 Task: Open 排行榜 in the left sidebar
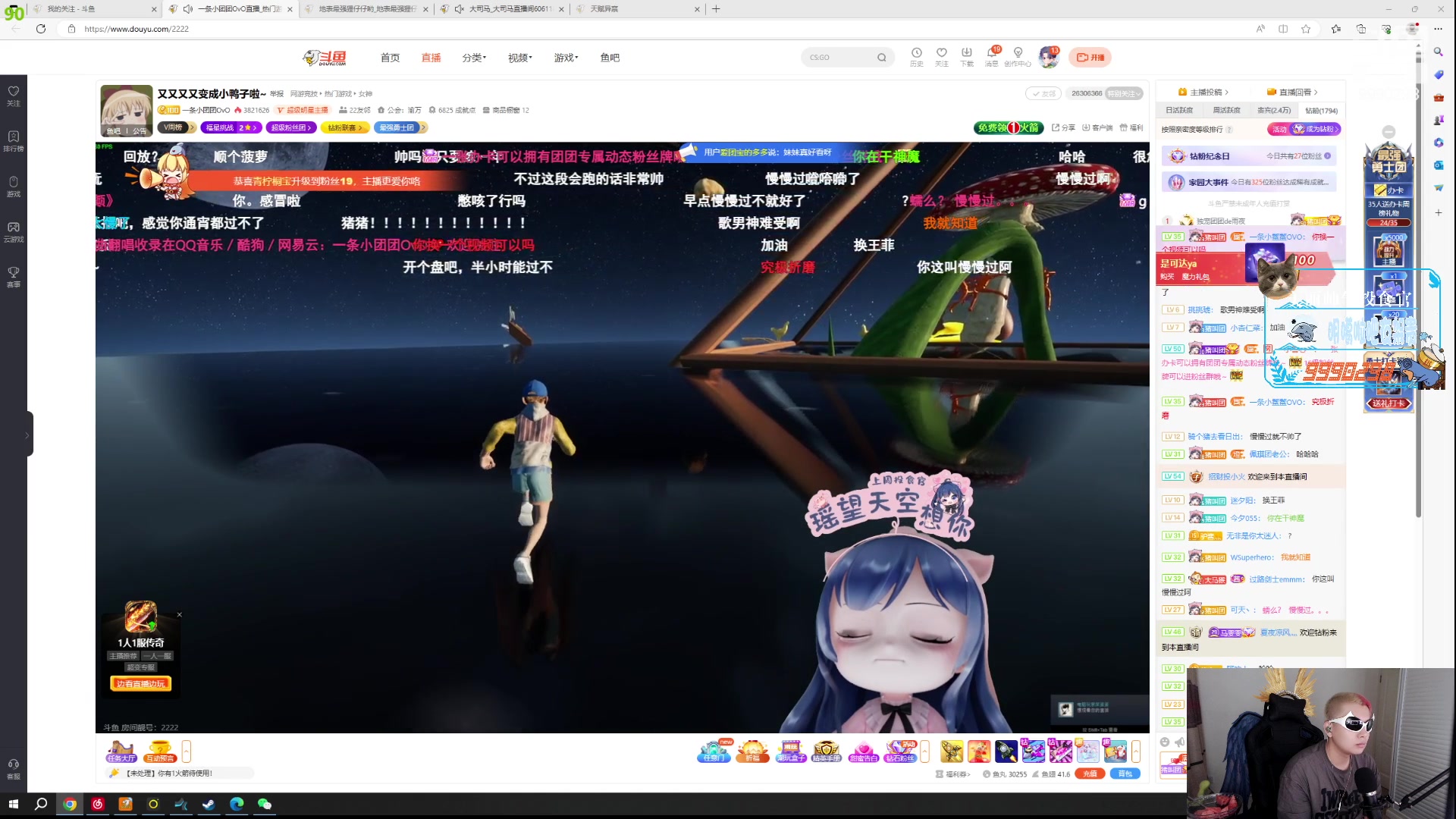[x=14, y=141]
